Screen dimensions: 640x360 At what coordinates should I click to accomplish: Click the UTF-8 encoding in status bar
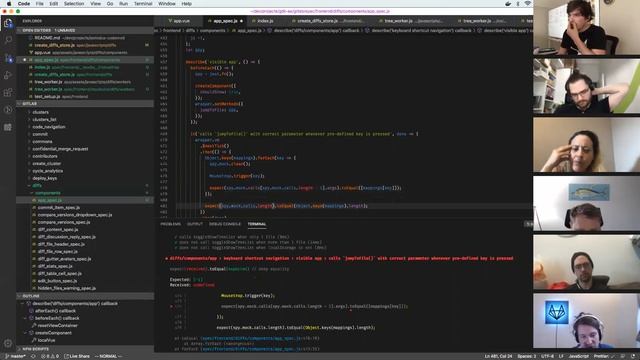tap(547, 356)
